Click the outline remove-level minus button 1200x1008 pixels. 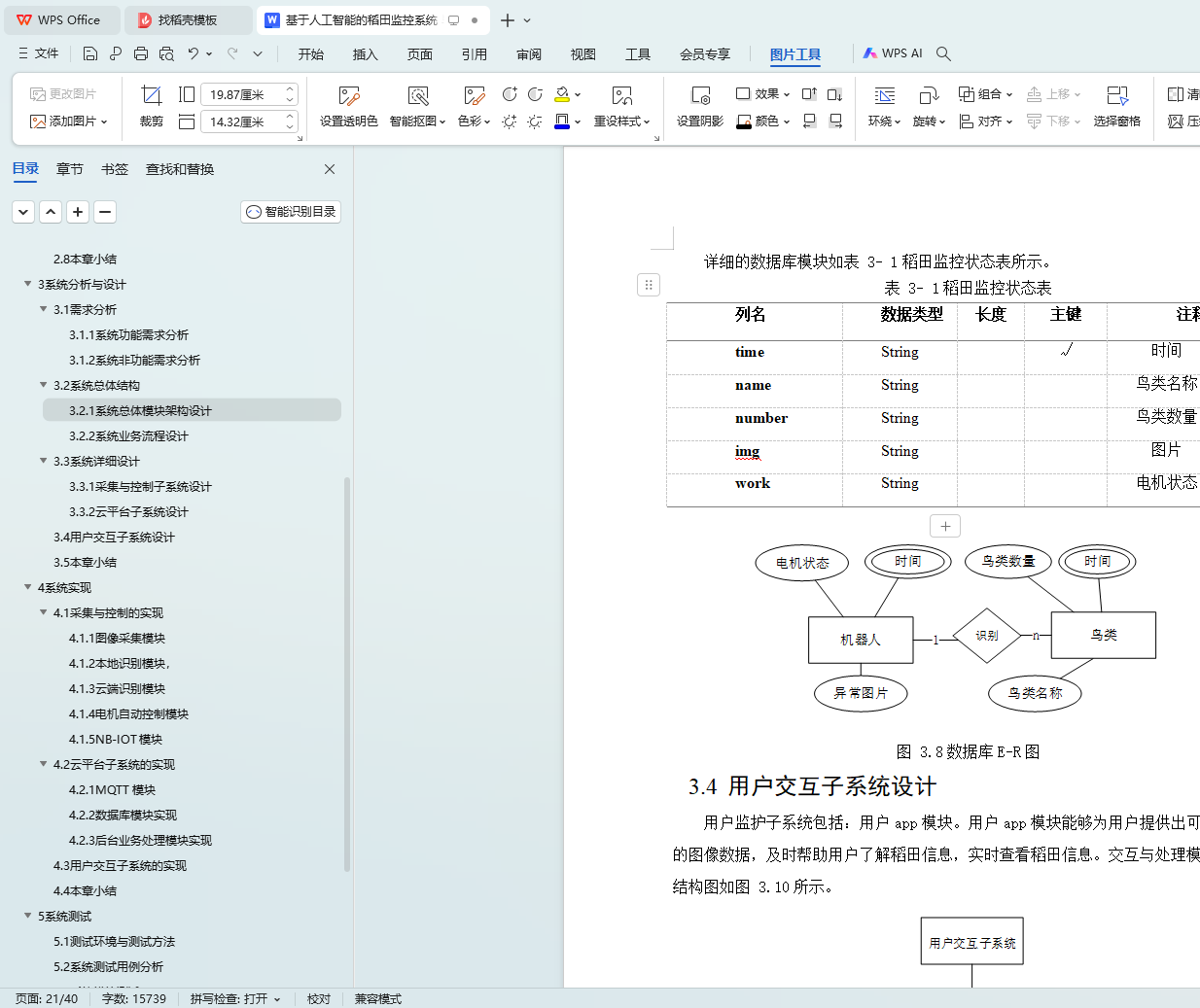pyautogui.click(x=106, y=212)
